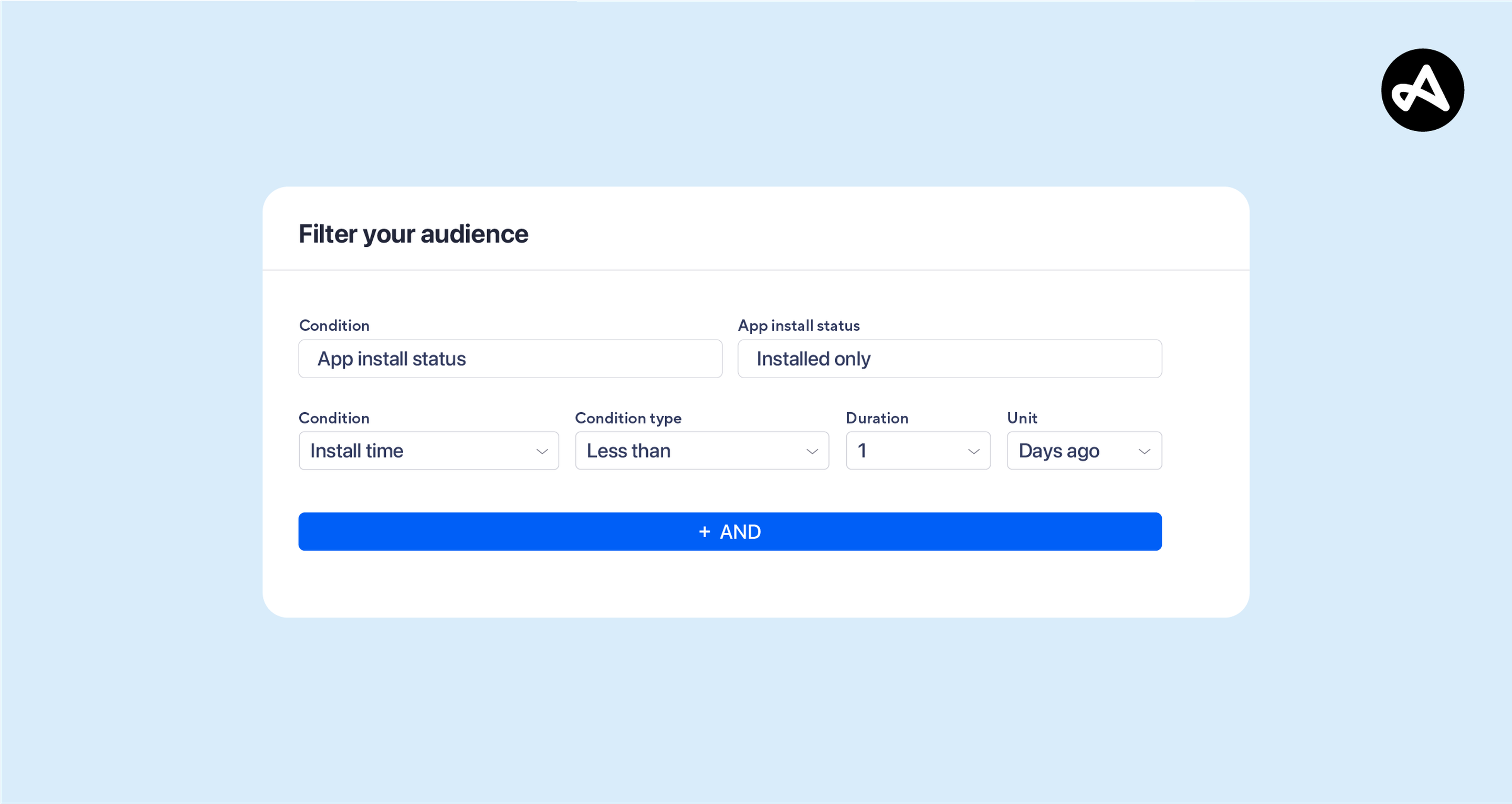
Task: Click the App install status label above Installed only
Action: click(x=798, y=326)
